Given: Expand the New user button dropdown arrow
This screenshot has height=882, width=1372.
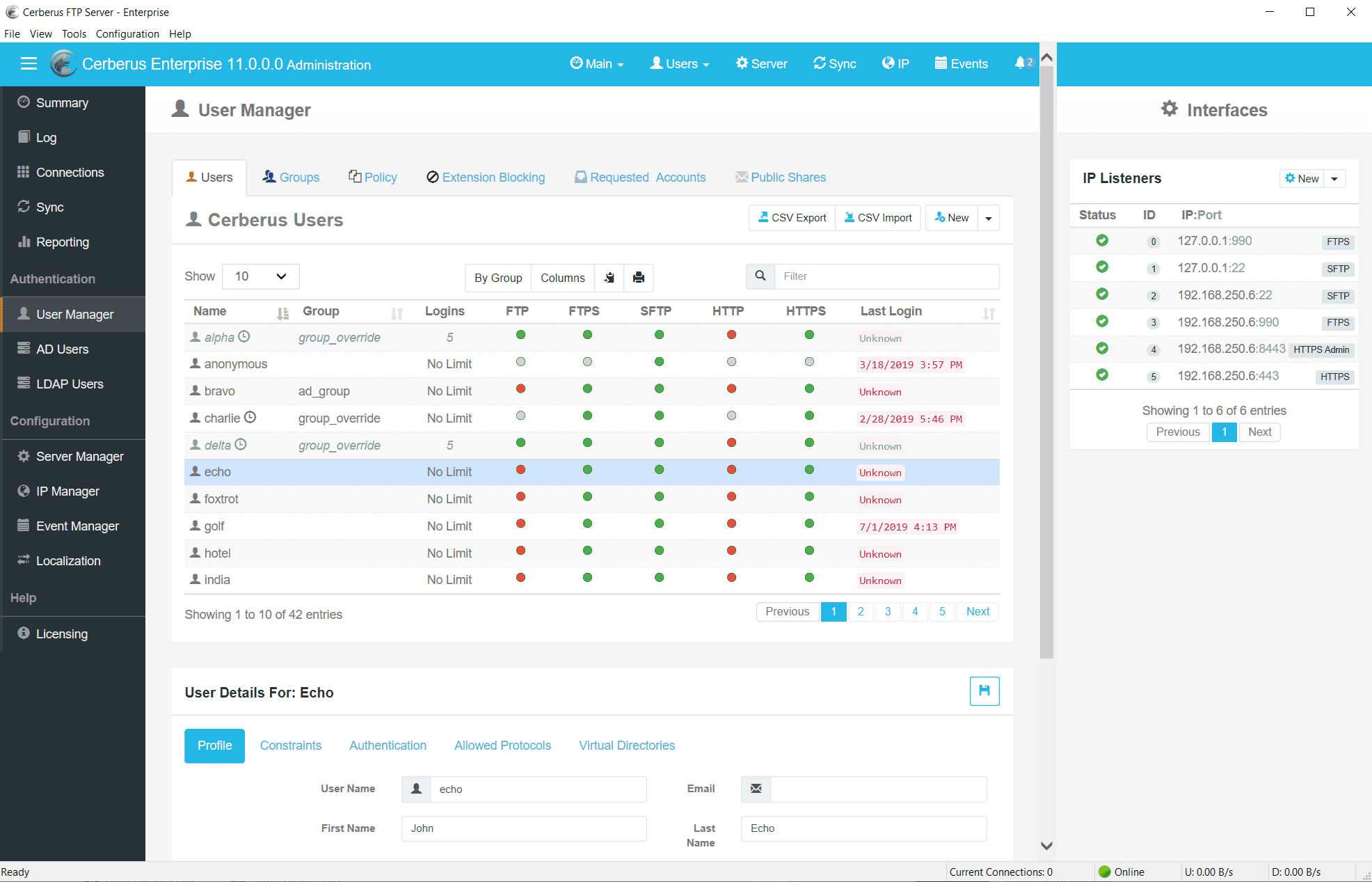Looking at the screenshot, I should tap(989, 217).
